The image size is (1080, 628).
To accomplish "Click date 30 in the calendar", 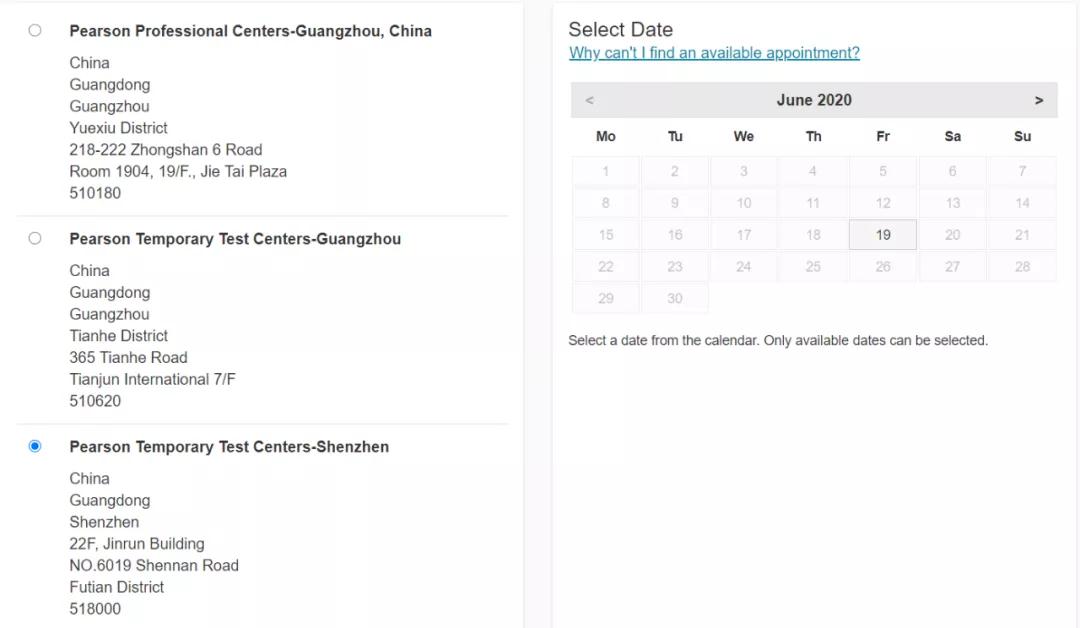I will [x=675, y=298].
